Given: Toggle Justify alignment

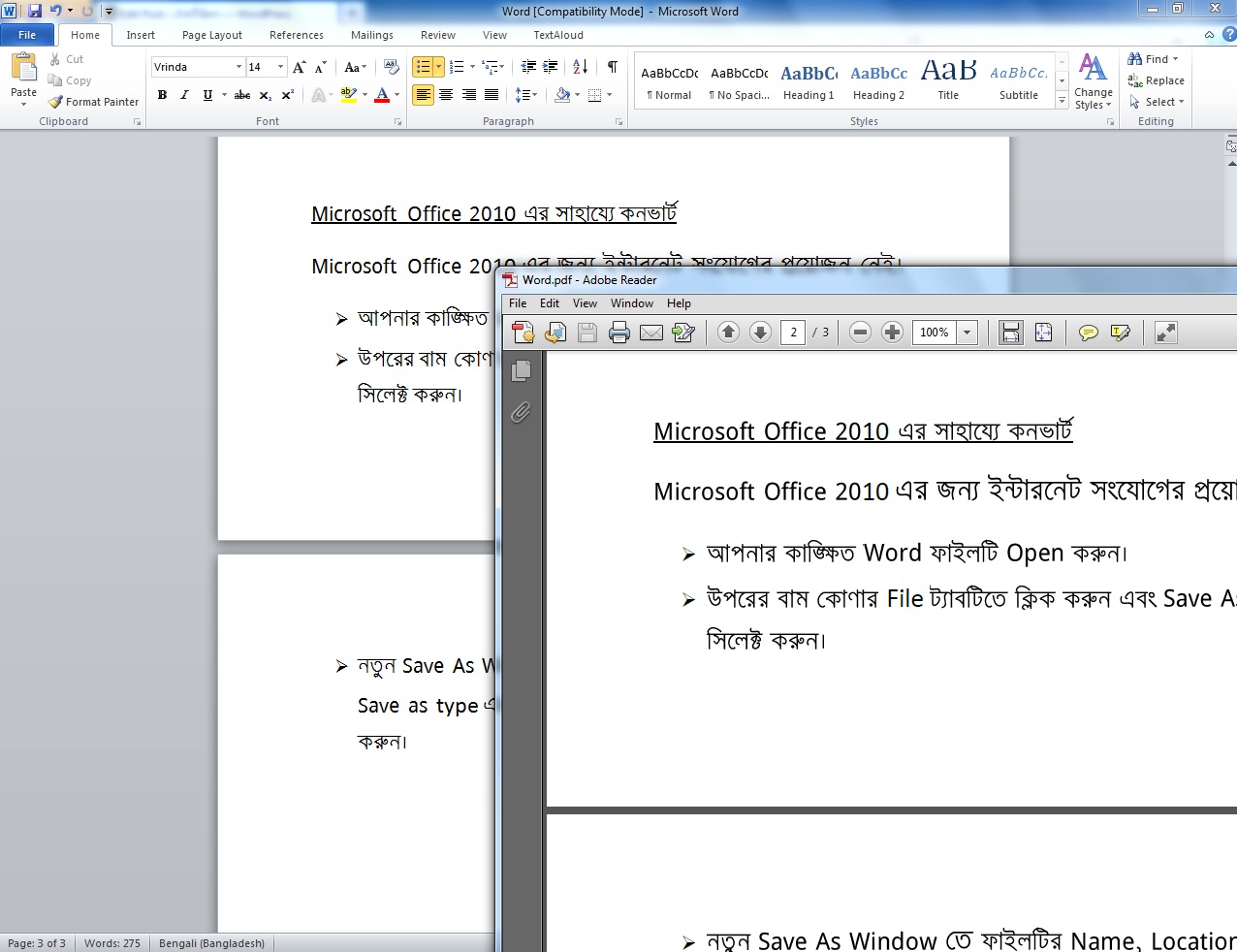Looking at the screenshot, I should [492, 95].
